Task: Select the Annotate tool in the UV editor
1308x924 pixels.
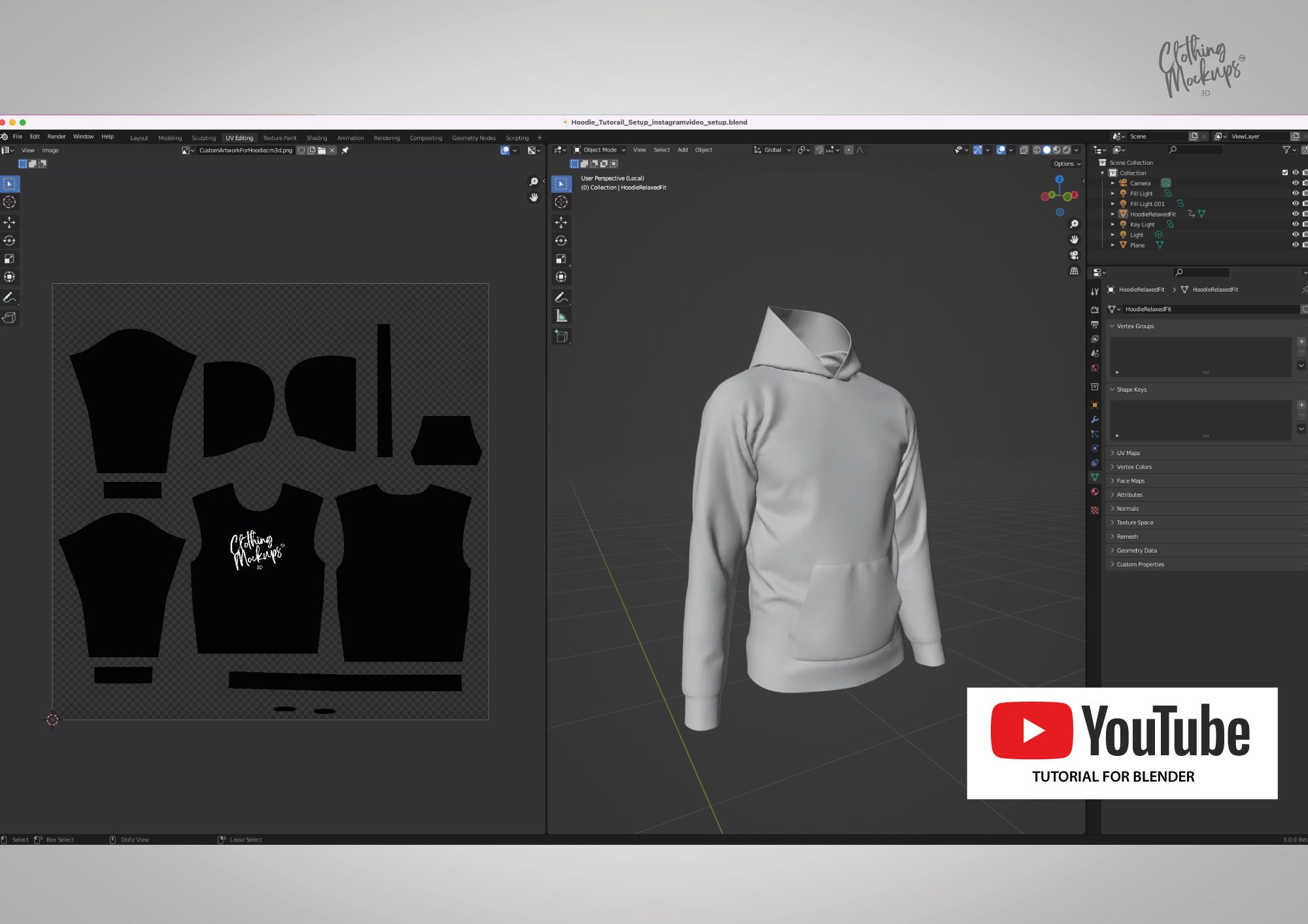Action: pyautogui.click(x=9, y=298)
